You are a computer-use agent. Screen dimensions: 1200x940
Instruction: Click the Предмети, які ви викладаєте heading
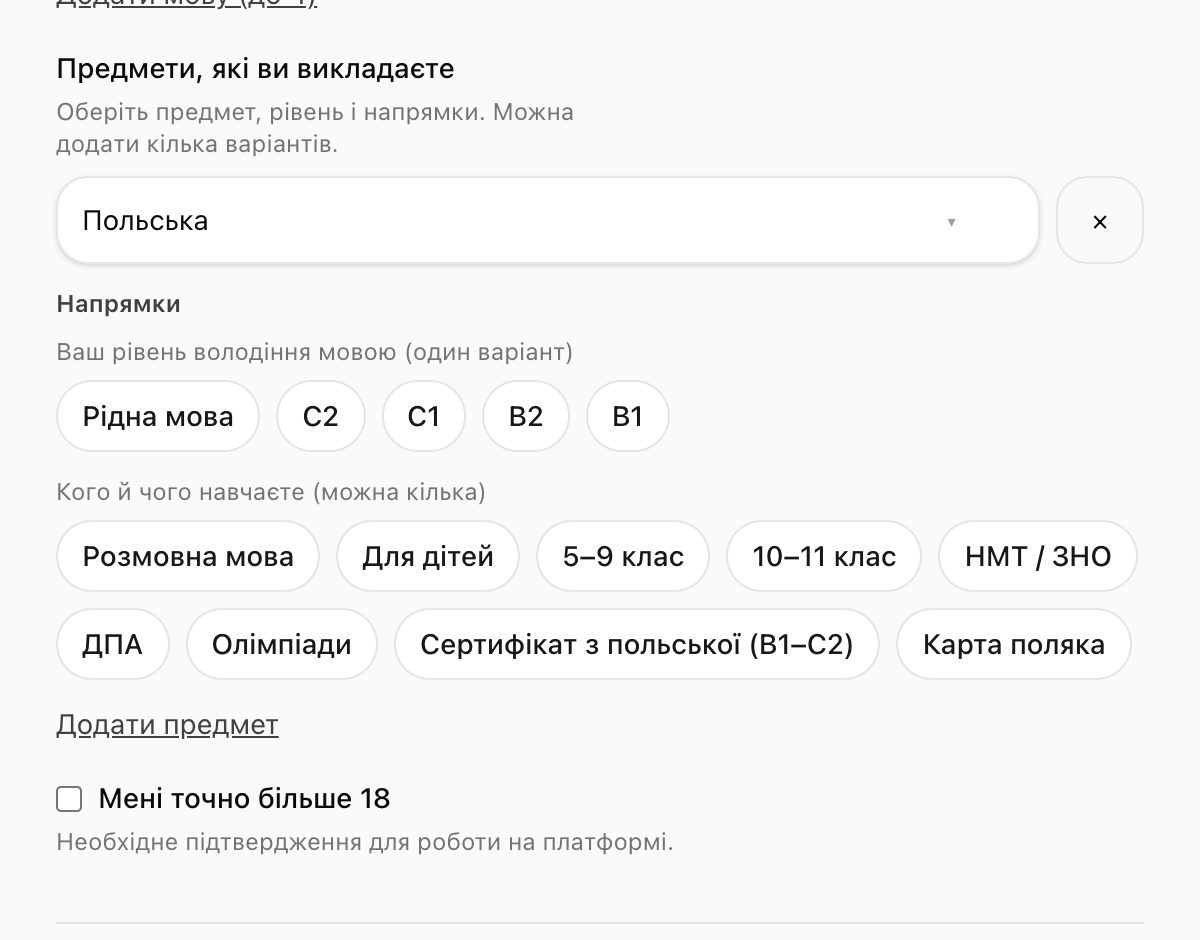pos(255,69)
